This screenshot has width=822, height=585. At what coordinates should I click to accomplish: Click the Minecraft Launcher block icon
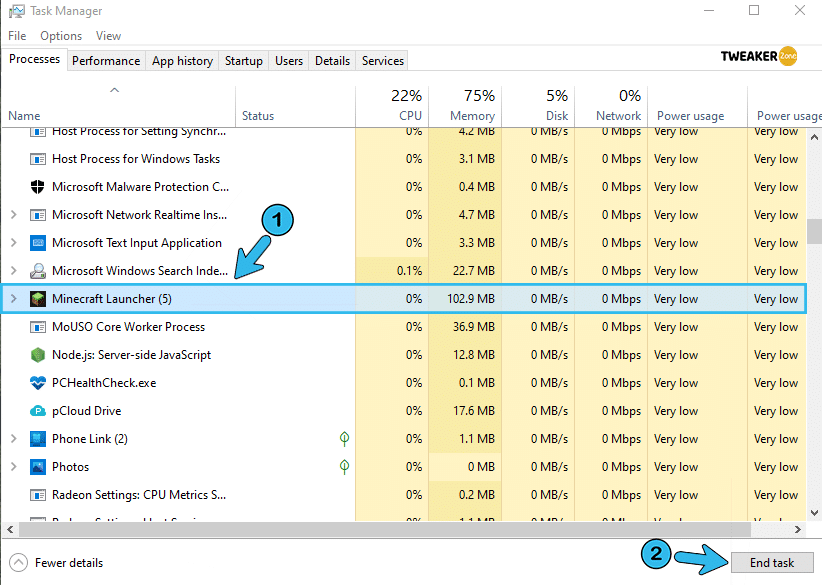[38, 299]
